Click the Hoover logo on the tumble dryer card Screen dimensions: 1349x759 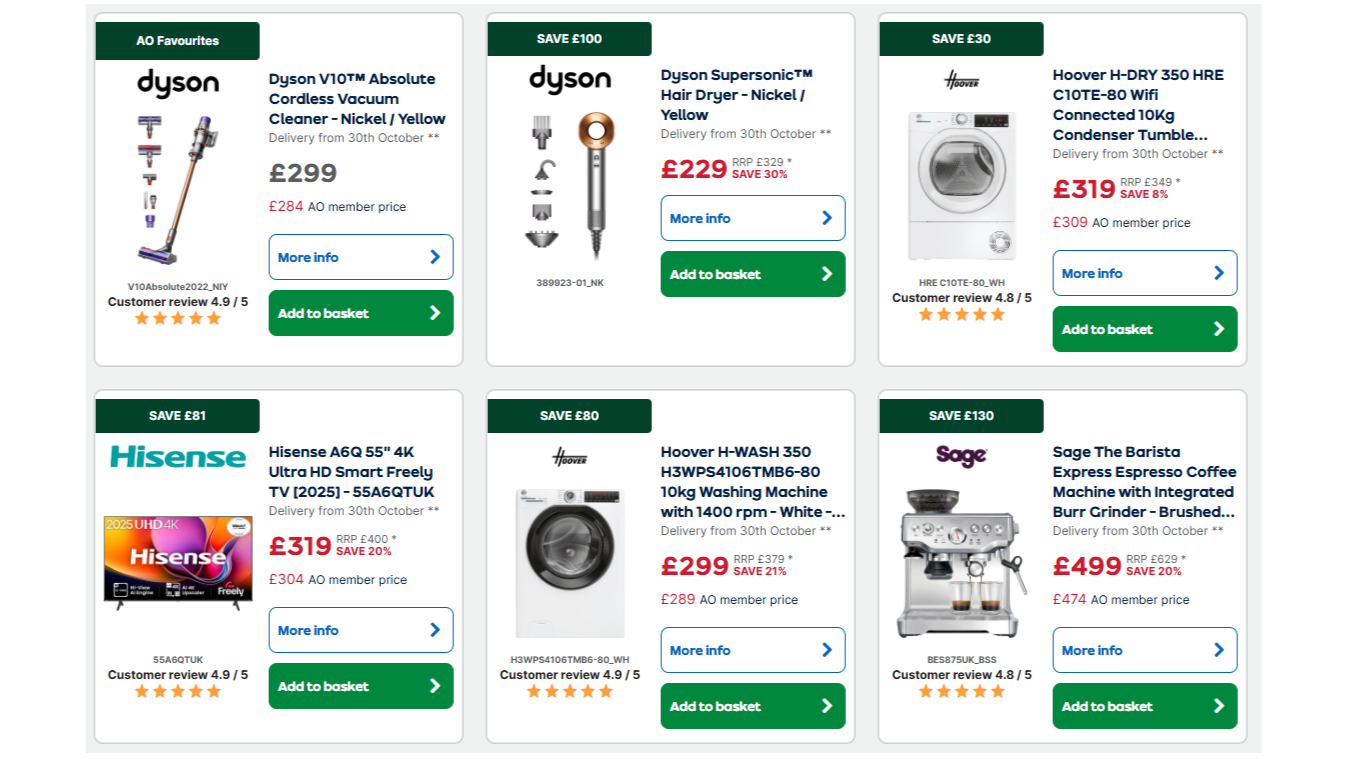(x=962, y=80)
